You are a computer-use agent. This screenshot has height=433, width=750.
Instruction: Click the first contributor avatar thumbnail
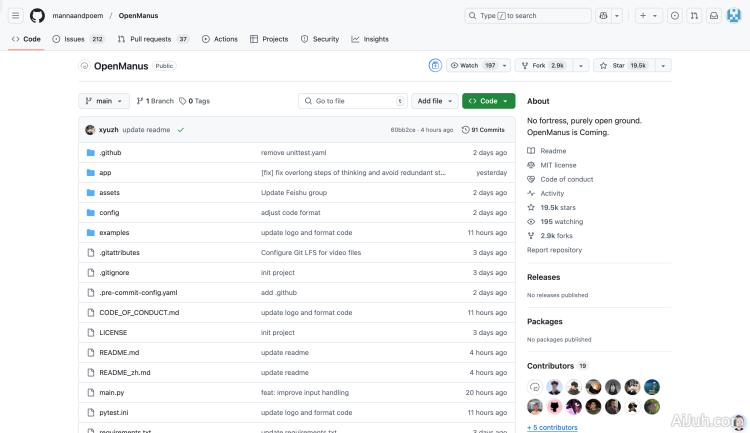click(x=535, y=387)
